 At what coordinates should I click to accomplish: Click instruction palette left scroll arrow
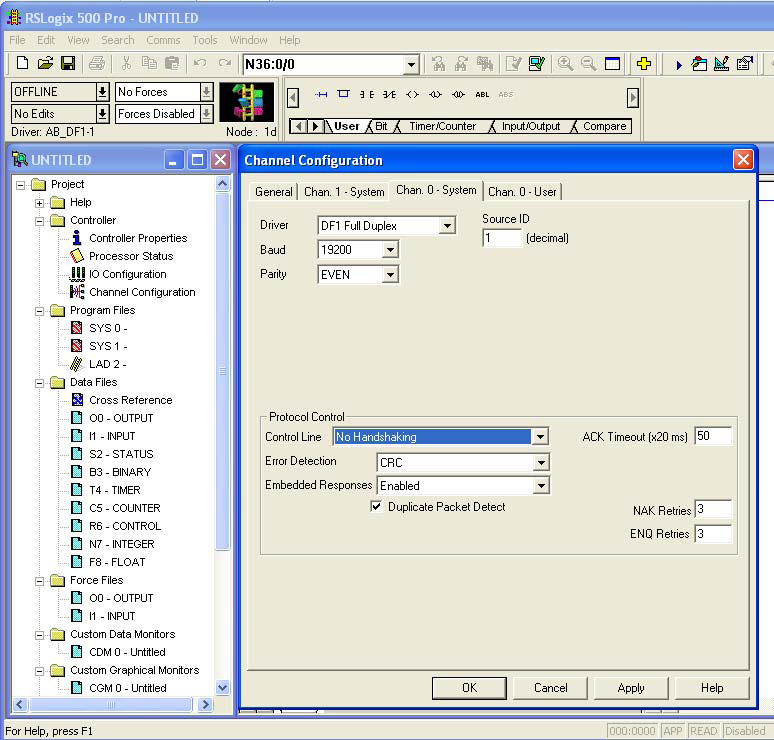click(293, 98)
